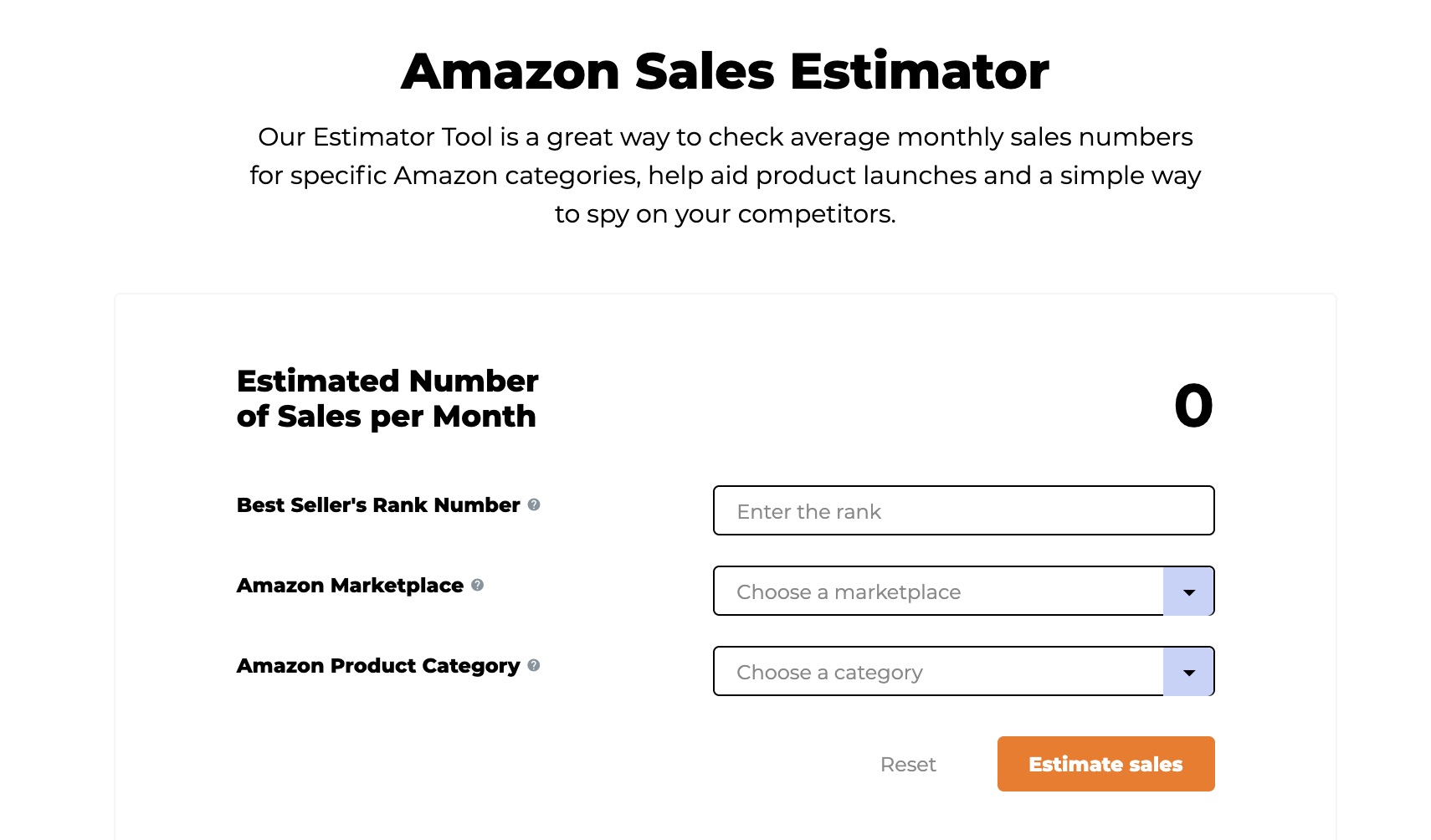Screen dimensions: 1431x840
Task: Click the Estimated Number of Sales heading
Action: coord(387,398)
